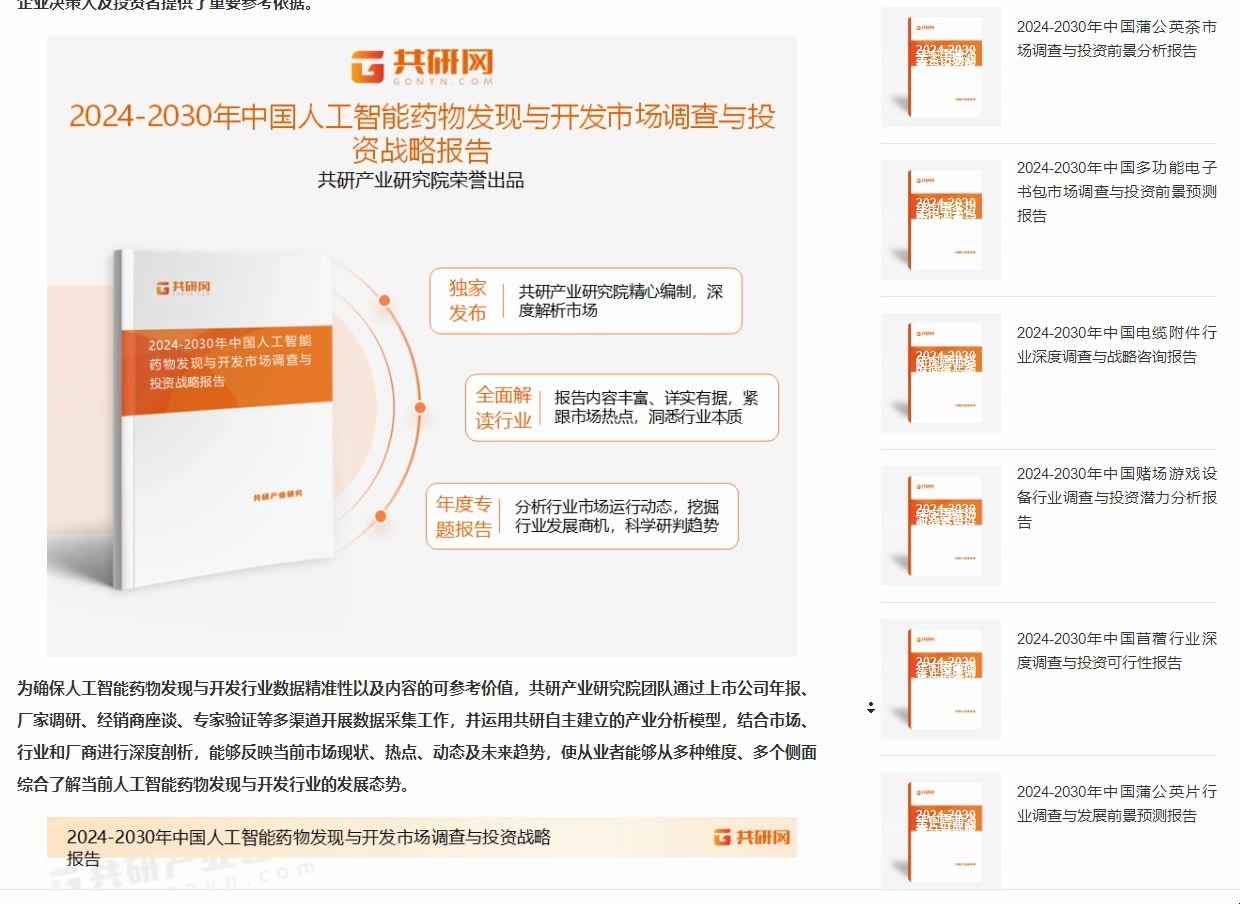Click the 苜蓿行业 report cover thumbnail
The height and width of the screenshot is (904, 1240).
click(x=940, y=679)
